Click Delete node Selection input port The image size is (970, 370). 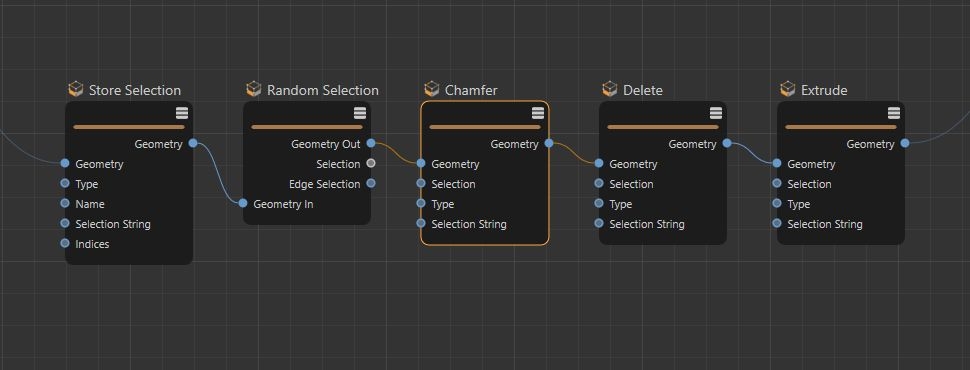point(599,183)
